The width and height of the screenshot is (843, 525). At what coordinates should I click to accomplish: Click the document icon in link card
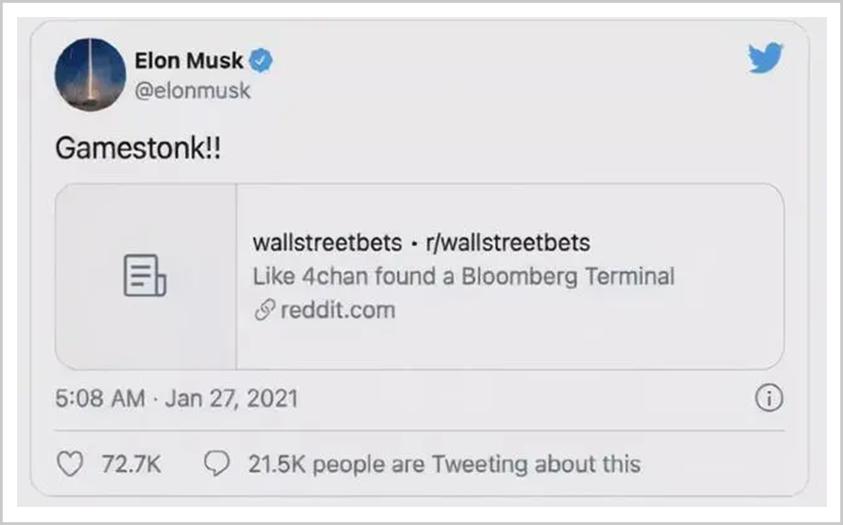click(x=145, y=276)
